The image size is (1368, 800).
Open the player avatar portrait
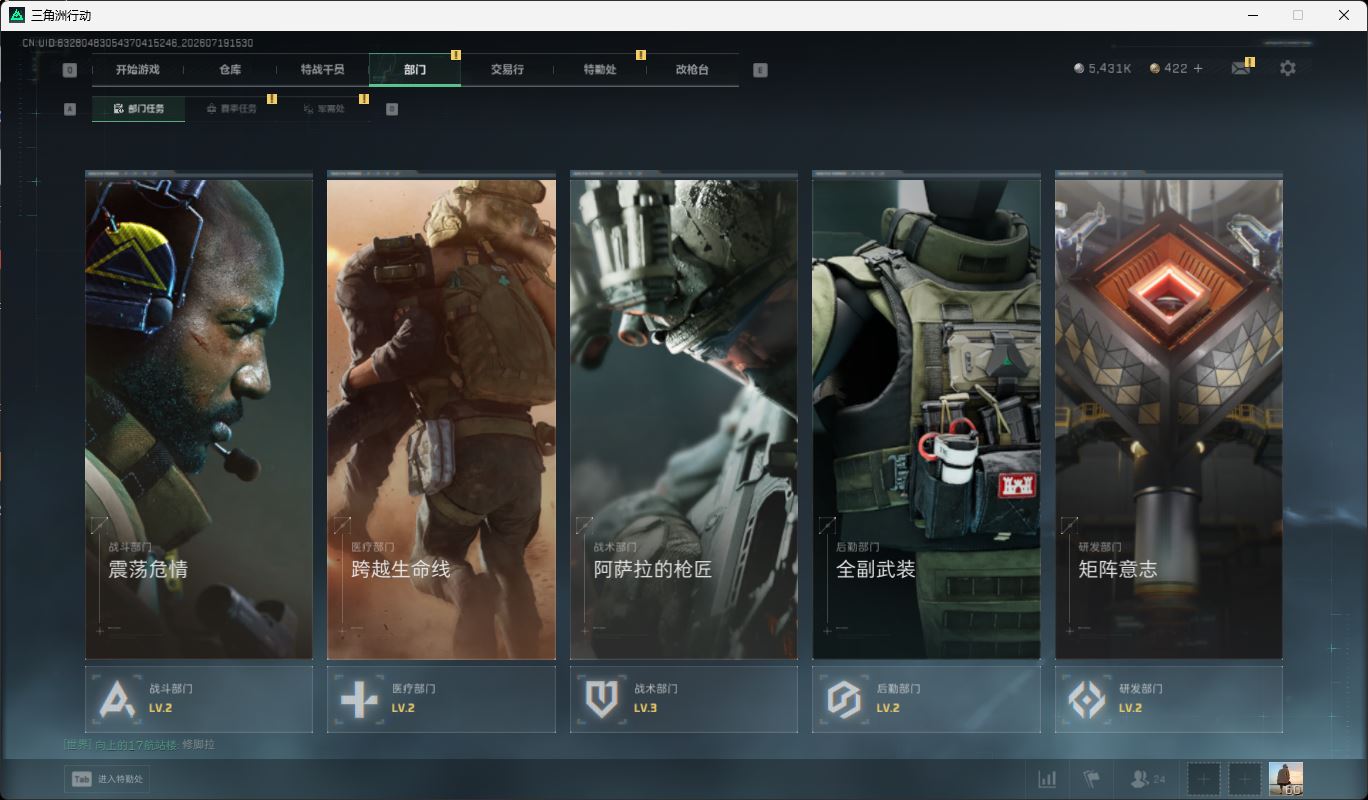[x=1286, y=778]
